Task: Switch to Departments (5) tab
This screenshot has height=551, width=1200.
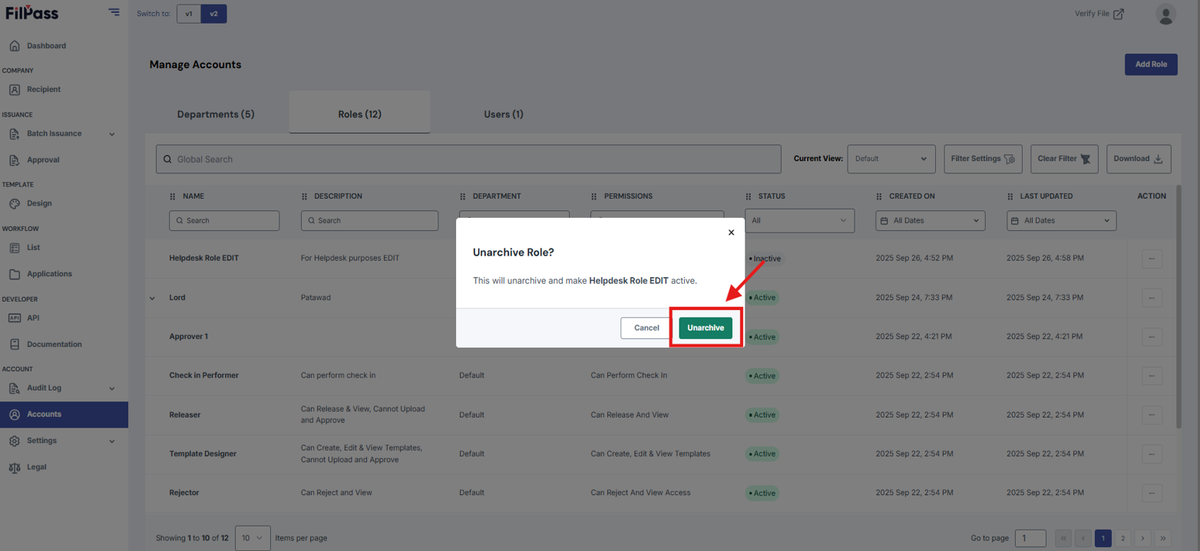Action: [216, 114]
